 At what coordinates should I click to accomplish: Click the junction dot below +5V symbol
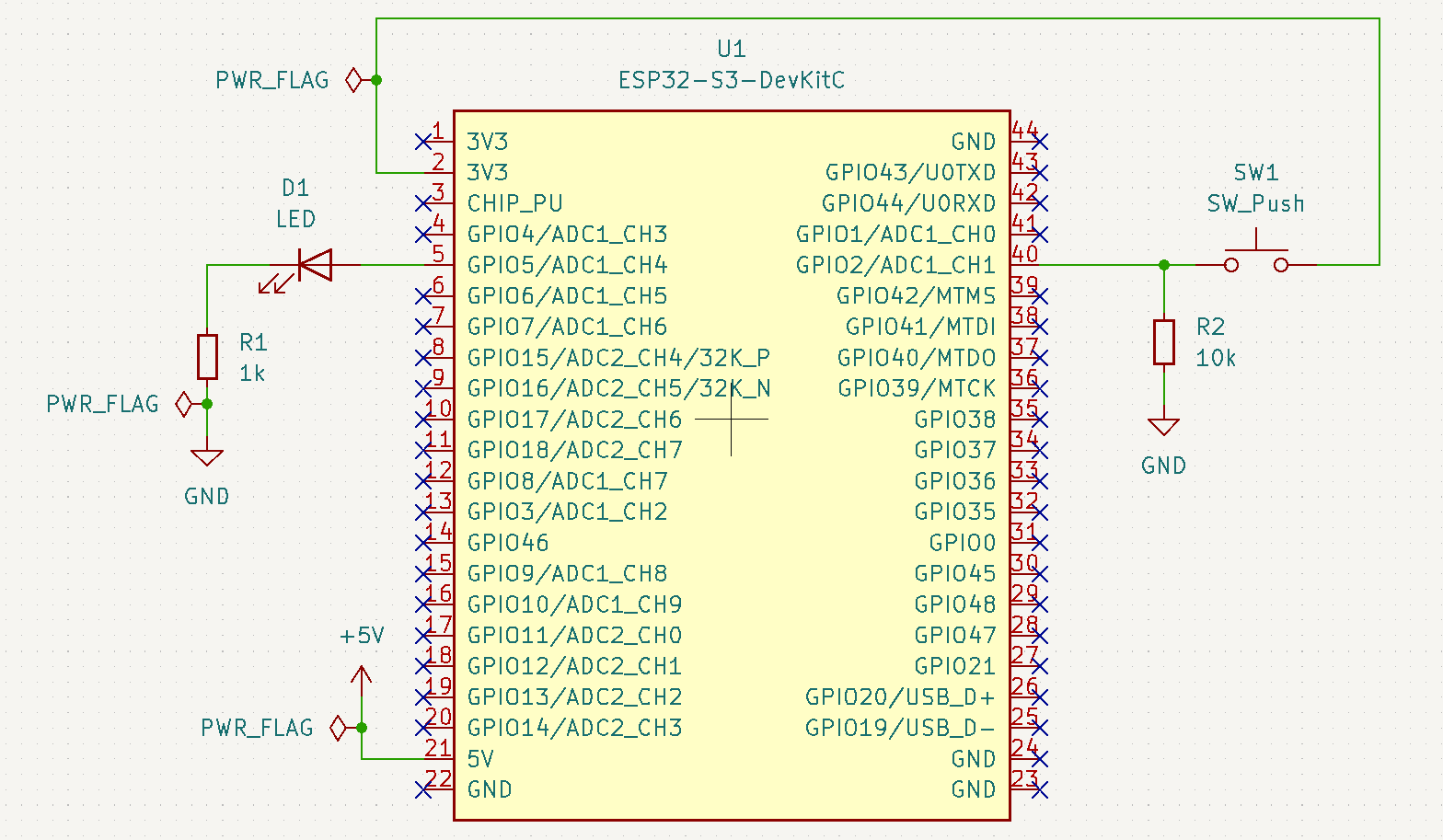(362, 728)
